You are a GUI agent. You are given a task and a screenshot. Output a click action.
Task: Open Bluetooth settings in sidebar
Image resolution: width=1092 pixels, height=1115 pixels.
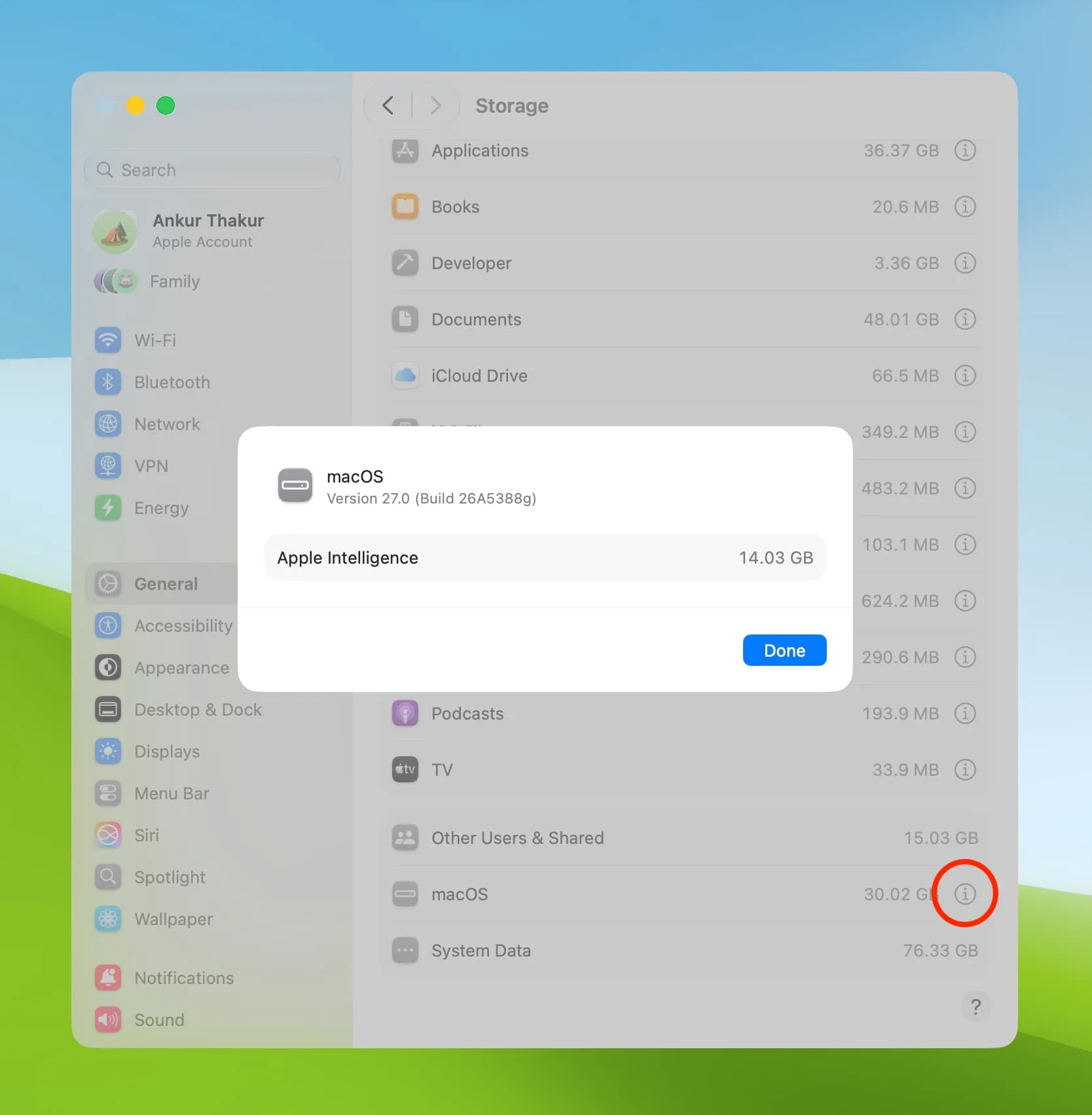tap(212, 382)
